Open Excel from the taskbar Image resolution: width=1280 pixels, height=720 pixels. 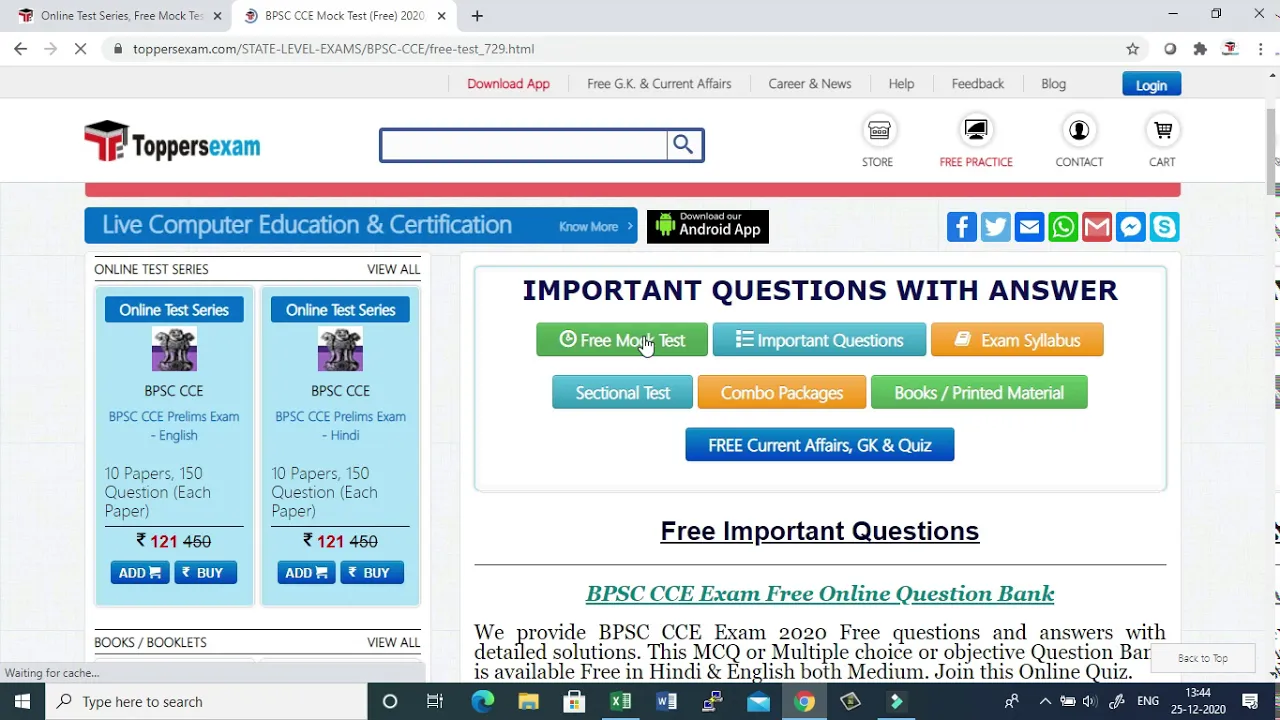pyautogui.click(x=620, y=702)
